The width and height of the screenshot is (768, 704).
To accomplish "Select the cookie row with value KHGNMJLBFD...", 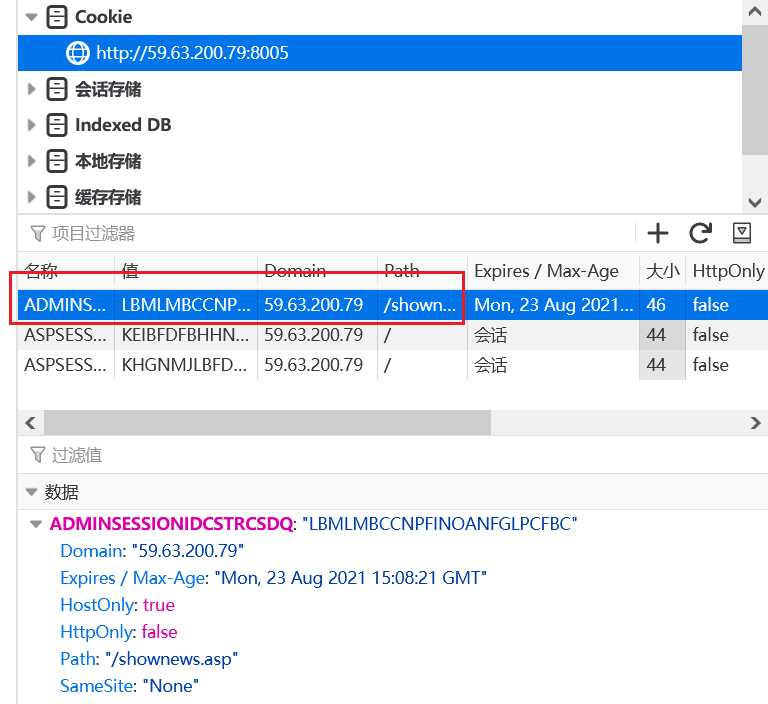I will [393, 365].
